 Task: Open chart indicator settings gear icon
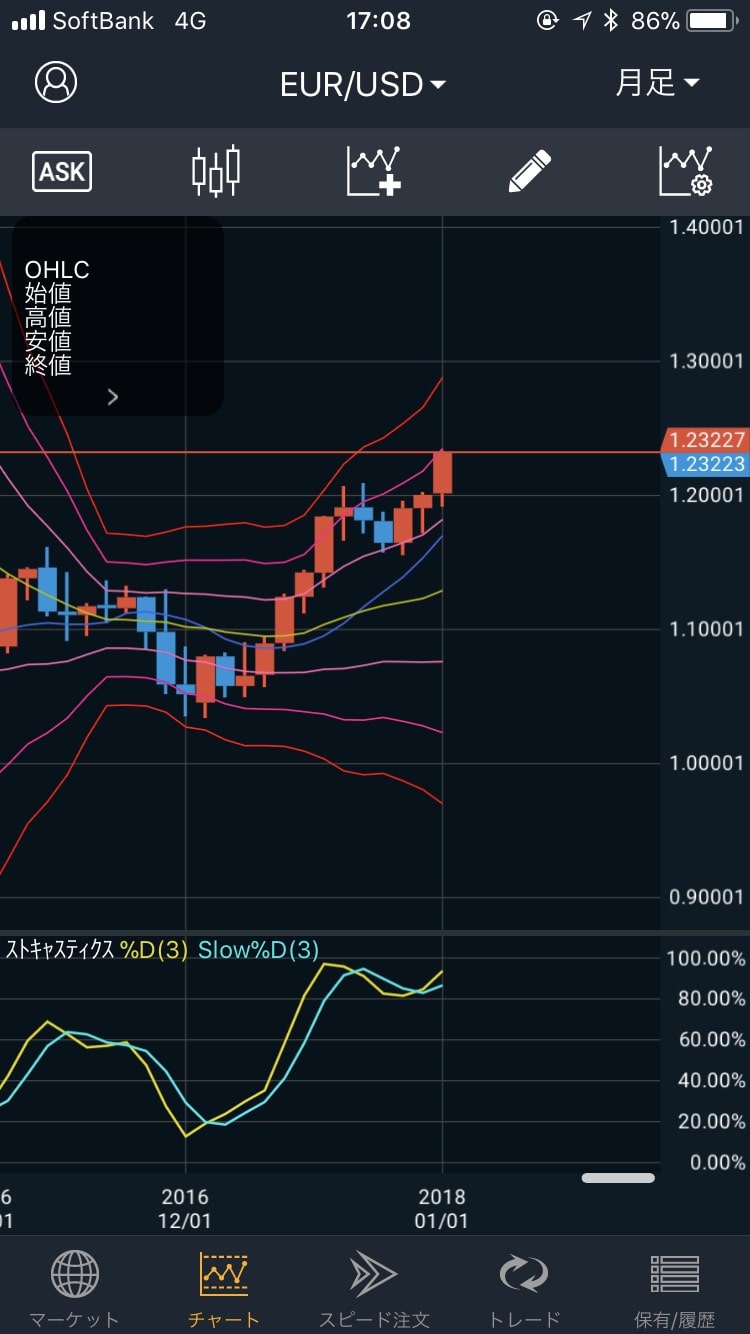pyautogui.click(x=686, y=171)
